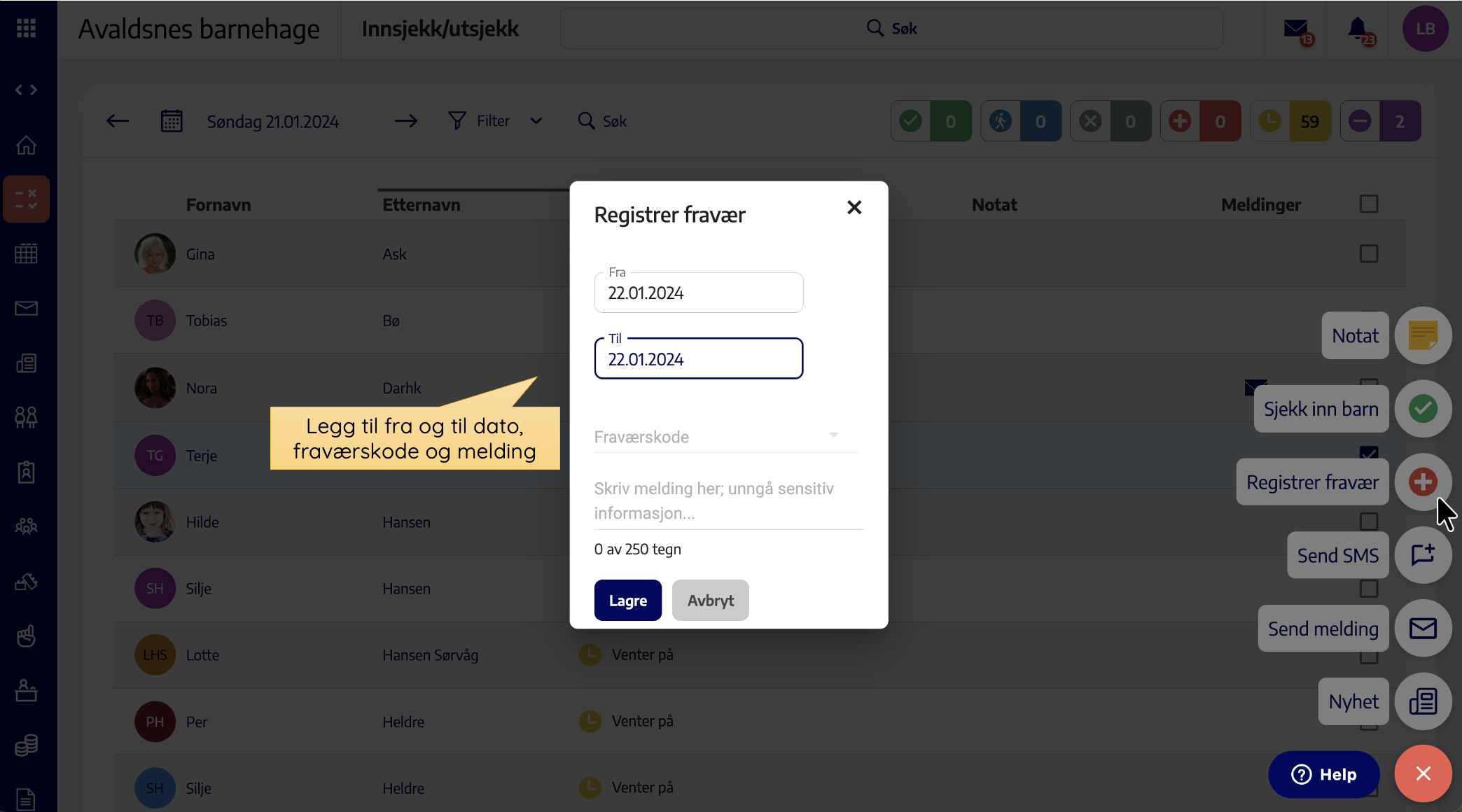1462x812 pixels.
Task: Click the notification bell icon
Action: click(1358, 29)
